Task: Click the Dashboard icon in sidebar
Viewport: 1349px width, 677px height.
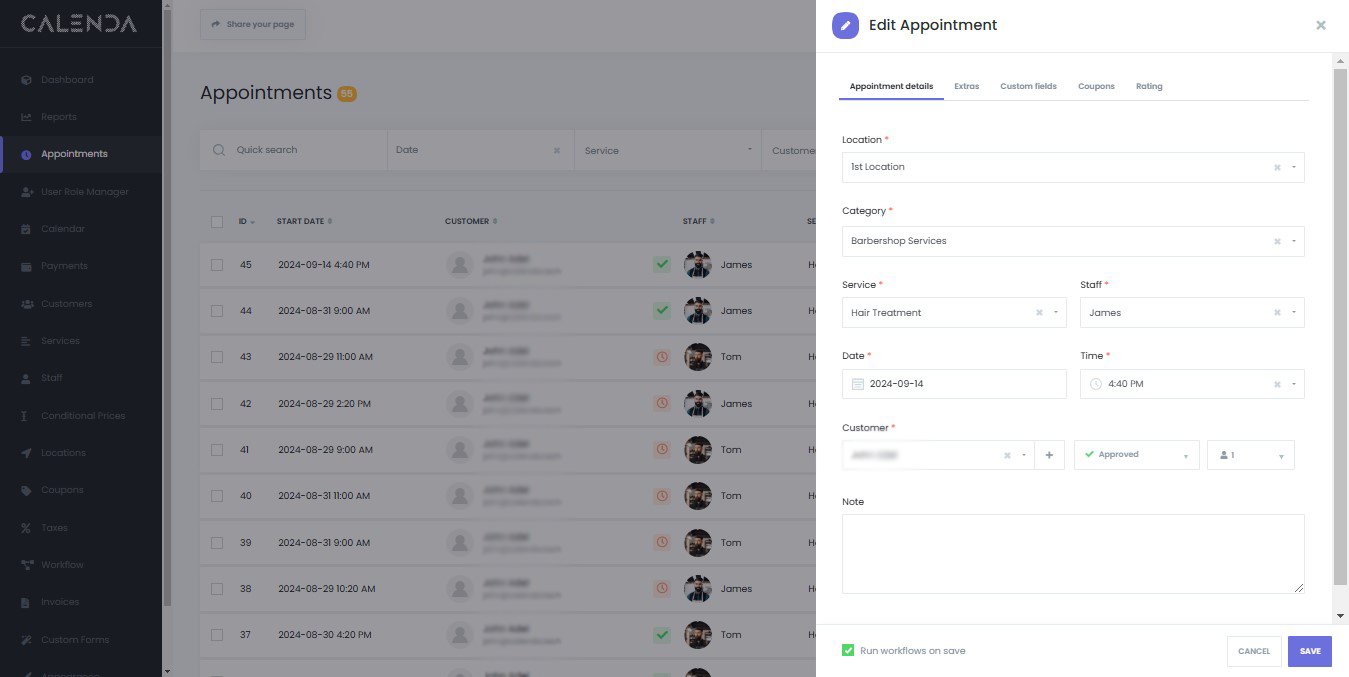Action: click(x=26, y=80)
